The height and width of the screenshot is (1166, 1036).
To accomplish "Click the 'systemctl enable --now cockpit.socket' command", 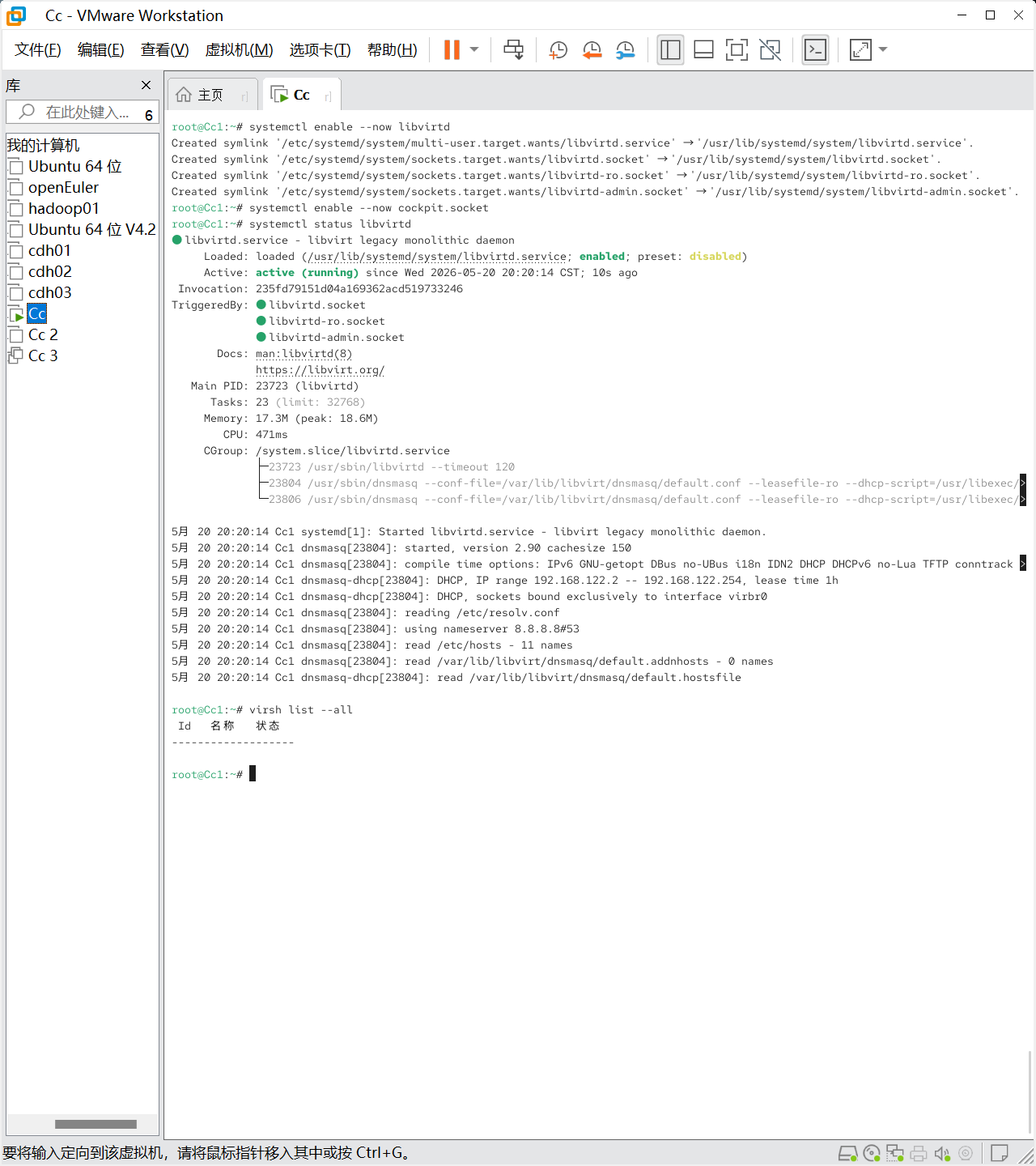I will (x=369, y=208).
